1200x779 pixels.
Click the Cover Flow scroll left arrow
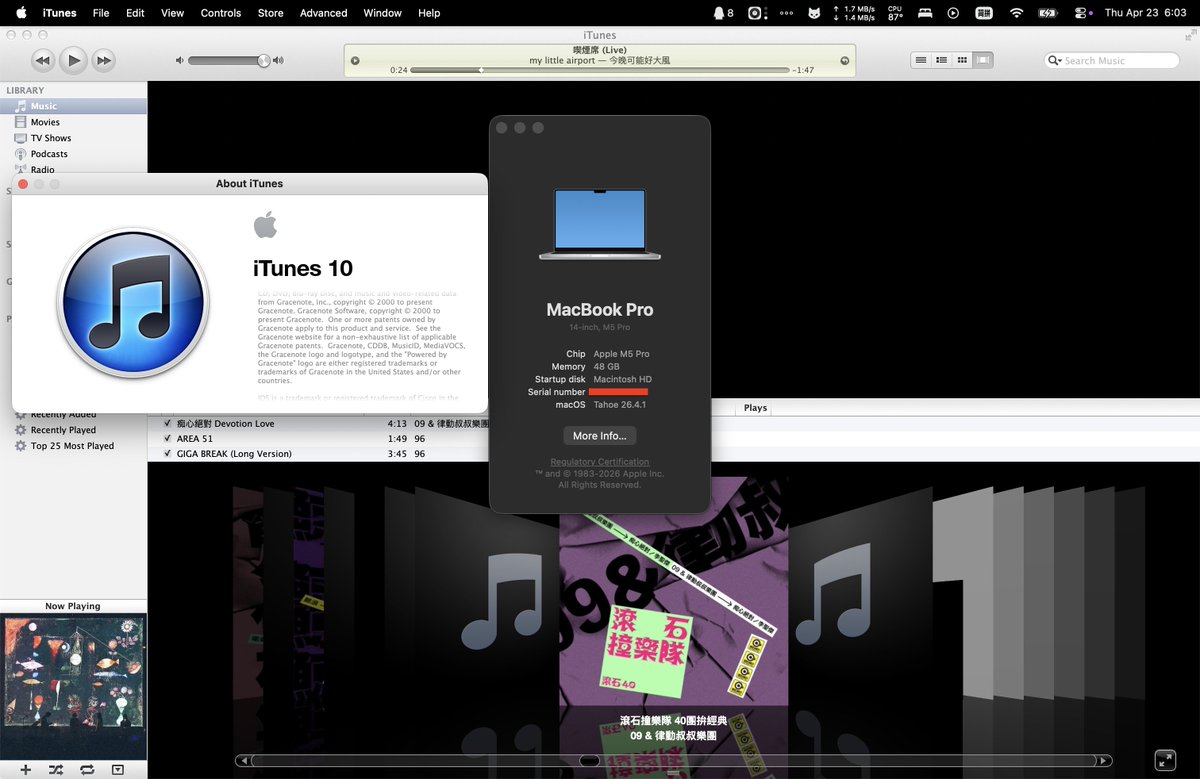(x=243, y=761)
